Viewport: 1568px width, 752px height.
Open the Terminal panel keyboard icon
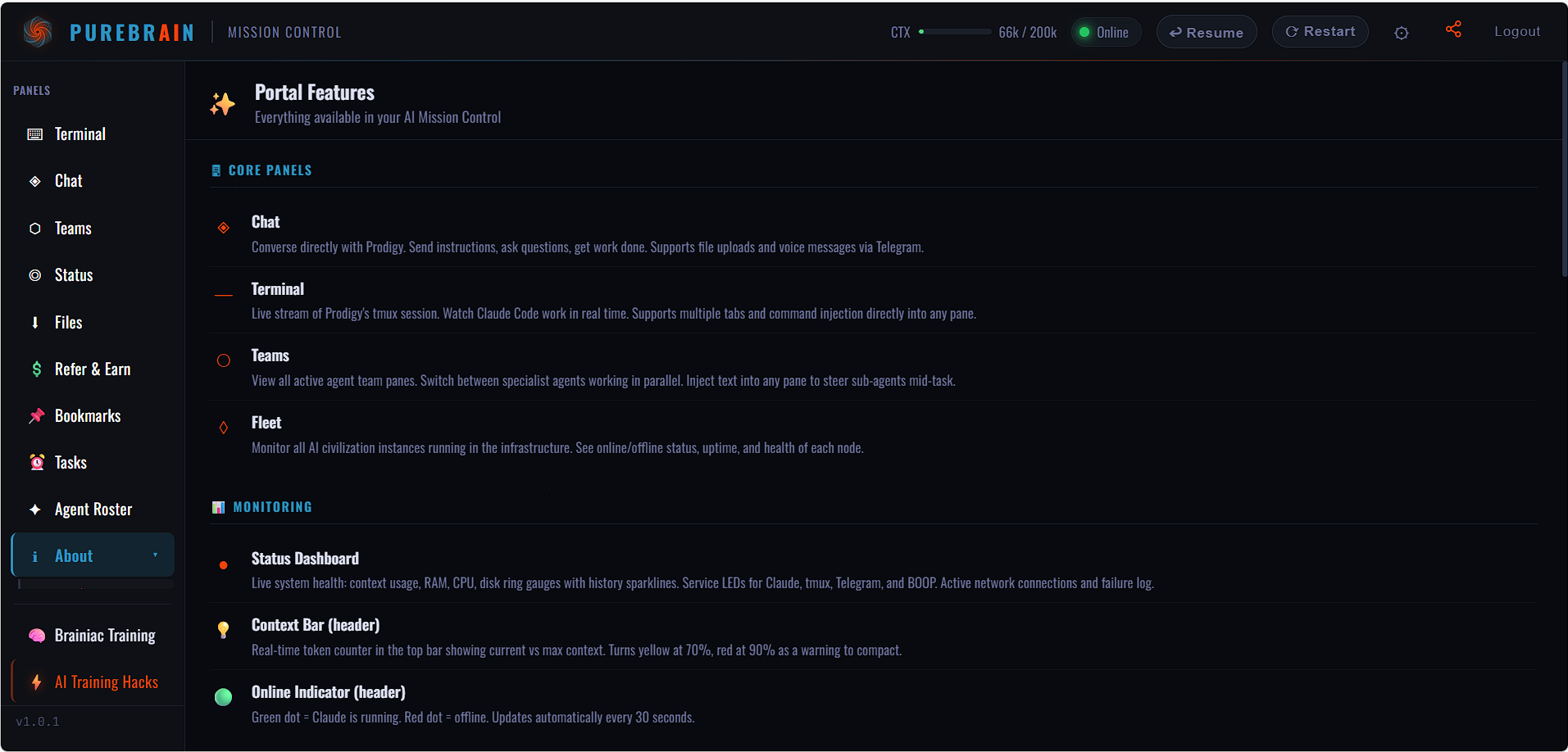[35, 134]
